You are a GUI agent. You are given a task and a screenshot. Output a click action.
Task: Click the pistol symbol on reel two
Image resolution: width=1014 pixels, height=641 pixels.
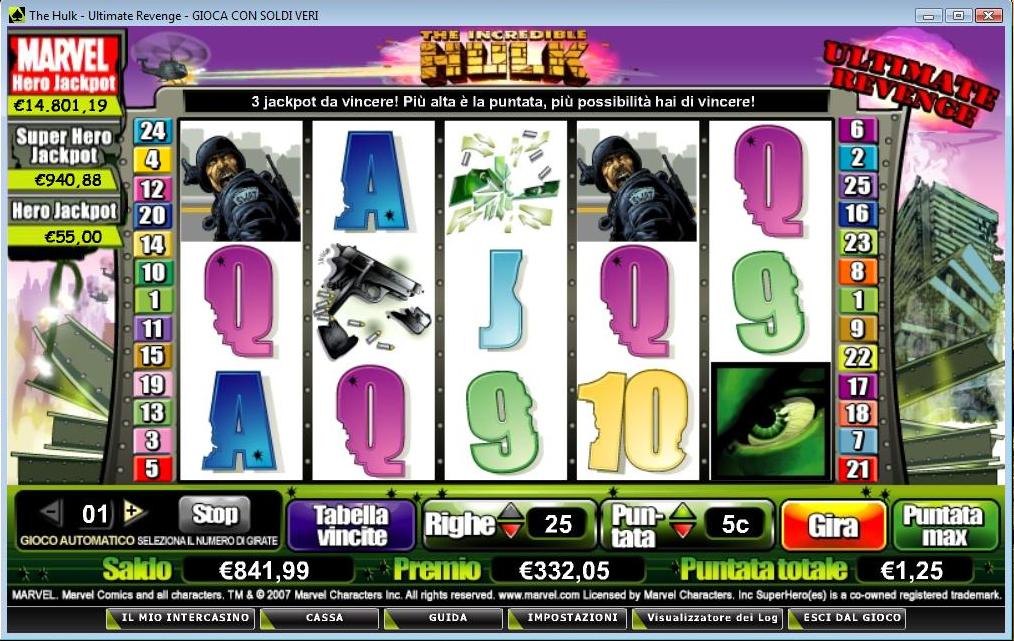(373, 301)
